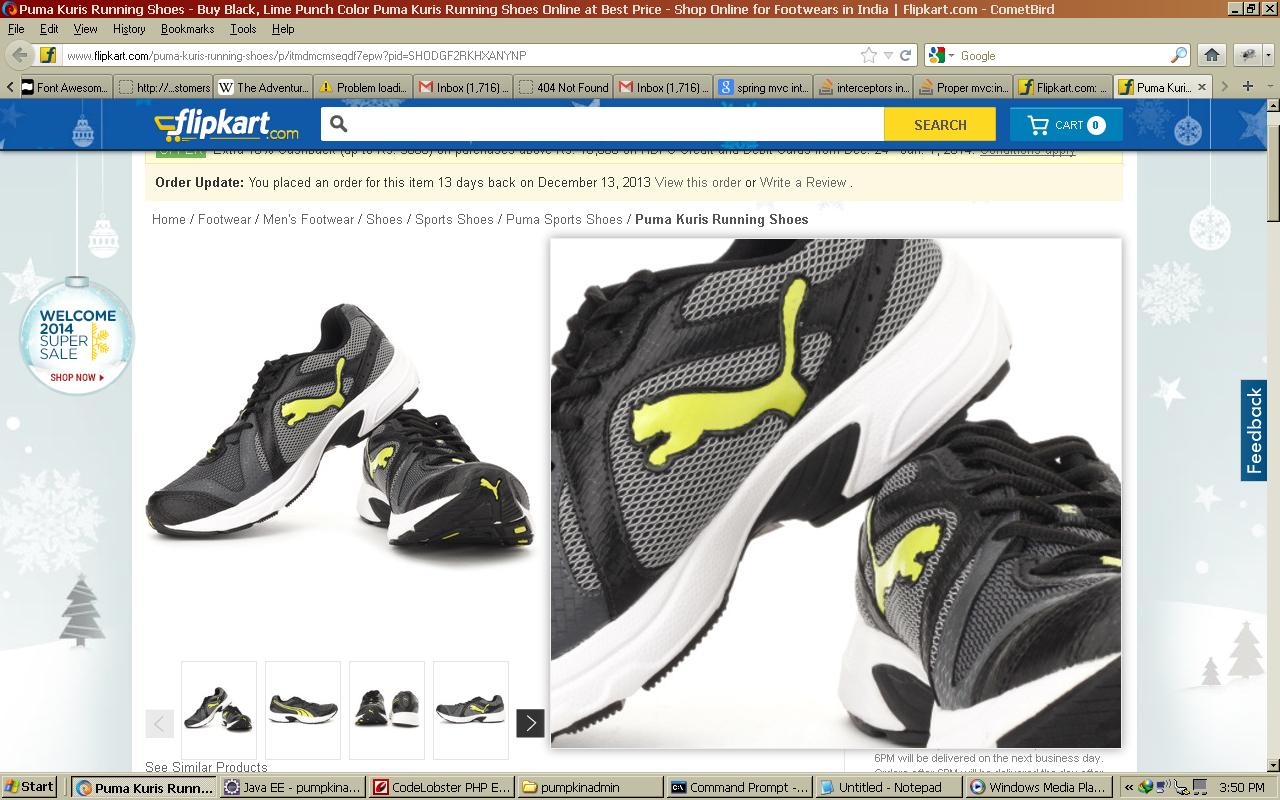Show previous thumbnails with the left arrow
This screenshot has width=1280, height=800.
click(159, 723)
